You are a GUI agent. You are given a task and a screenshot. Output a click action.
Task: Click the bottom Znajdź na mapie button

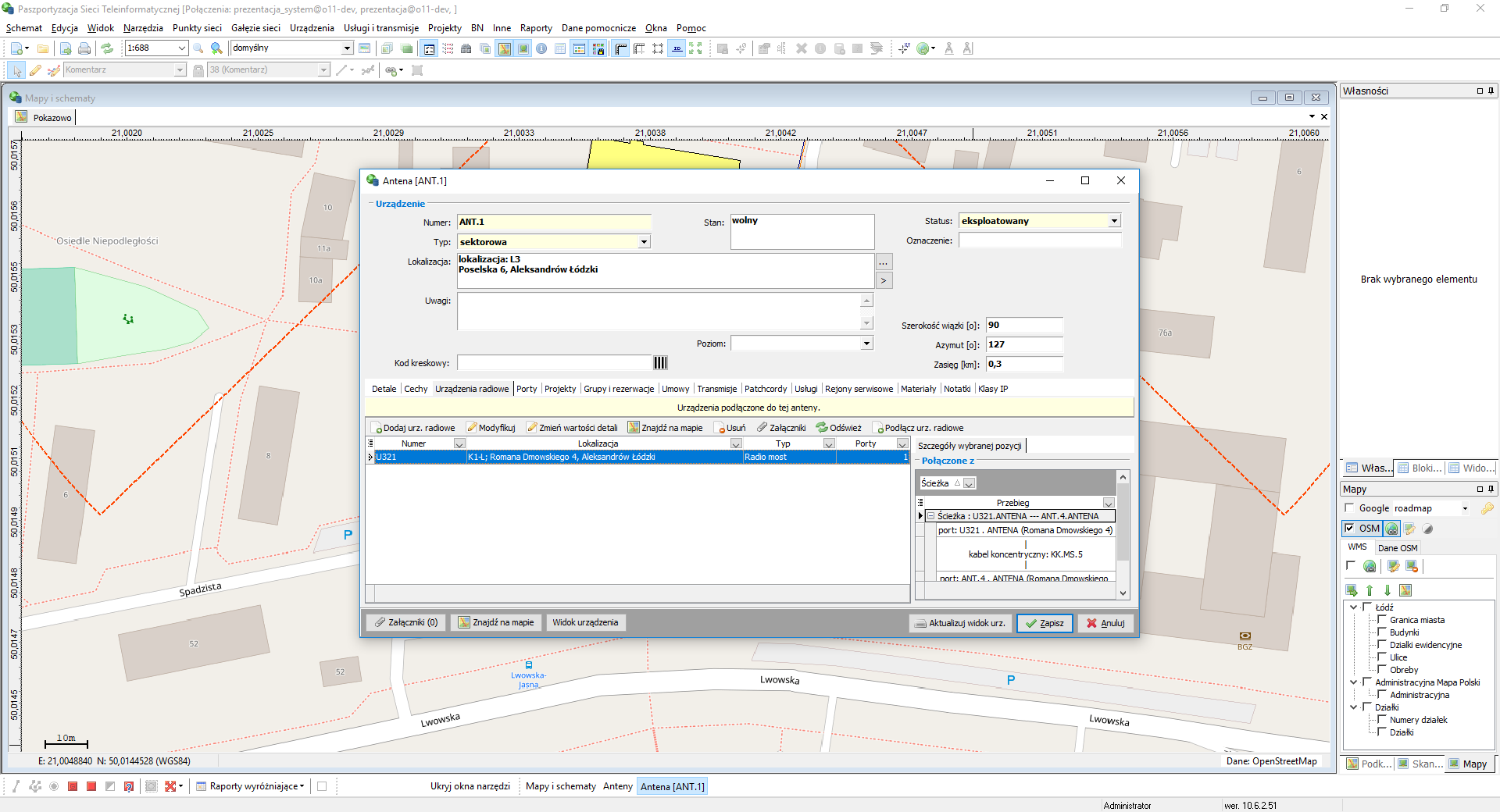[x=495, y=622]
